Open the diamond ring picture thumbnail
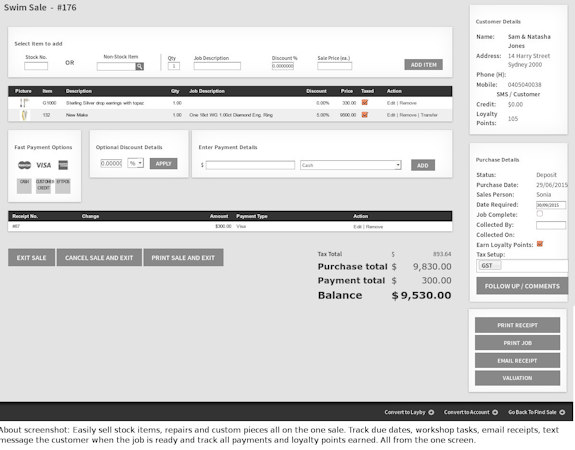Viewport: 575px width, 450px height. (24, 115)
